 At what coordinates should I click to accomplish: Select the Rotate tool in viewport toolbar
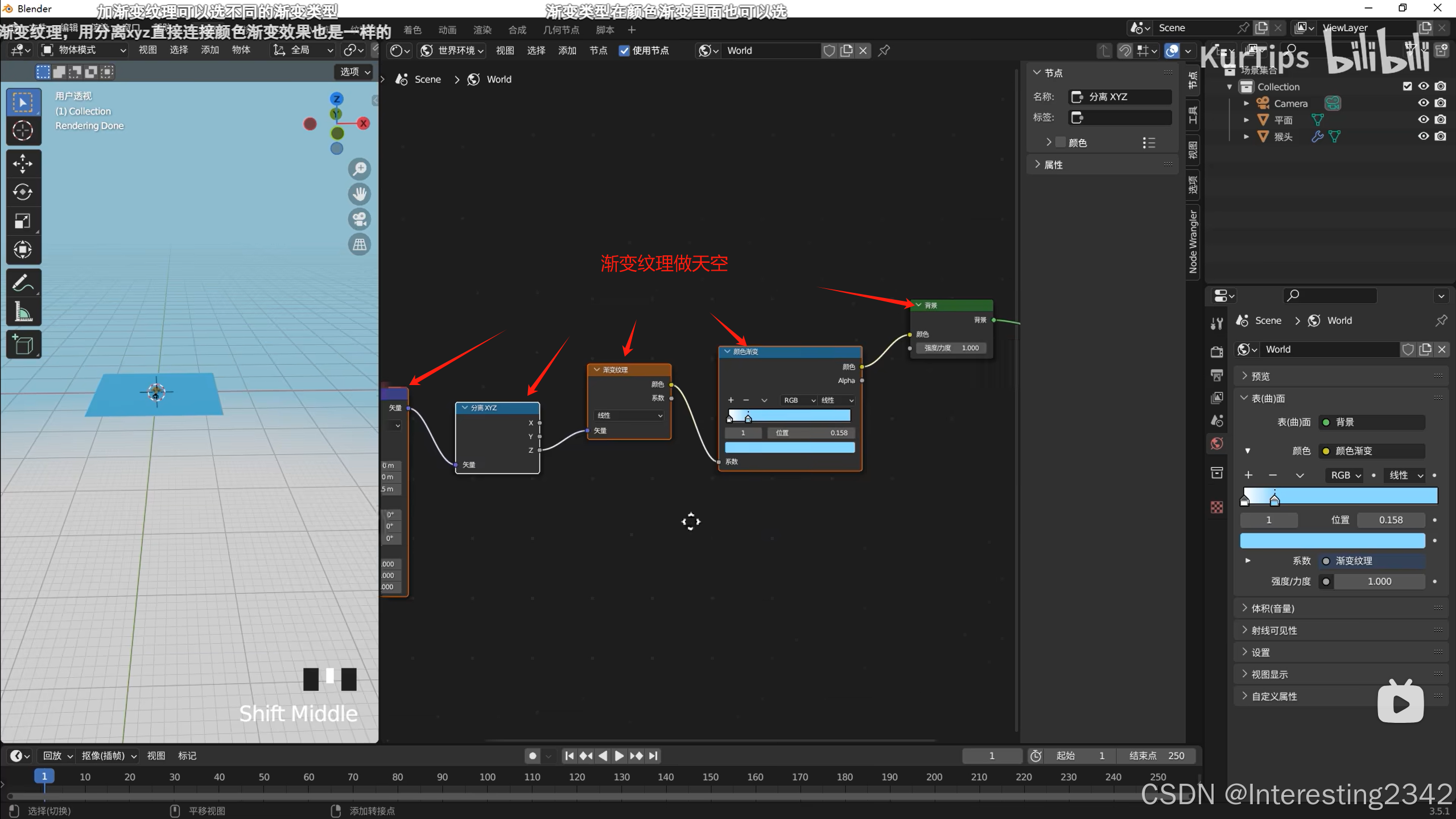pyautogui.click(x=23, y=192)
